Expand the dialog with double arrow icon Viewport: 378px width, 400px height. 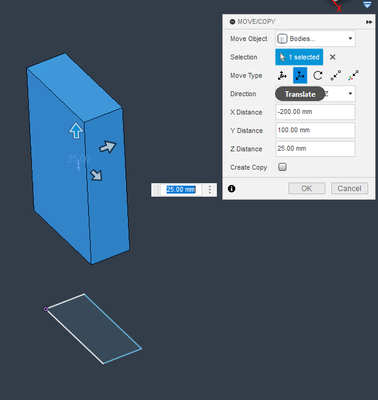point(369,22)
